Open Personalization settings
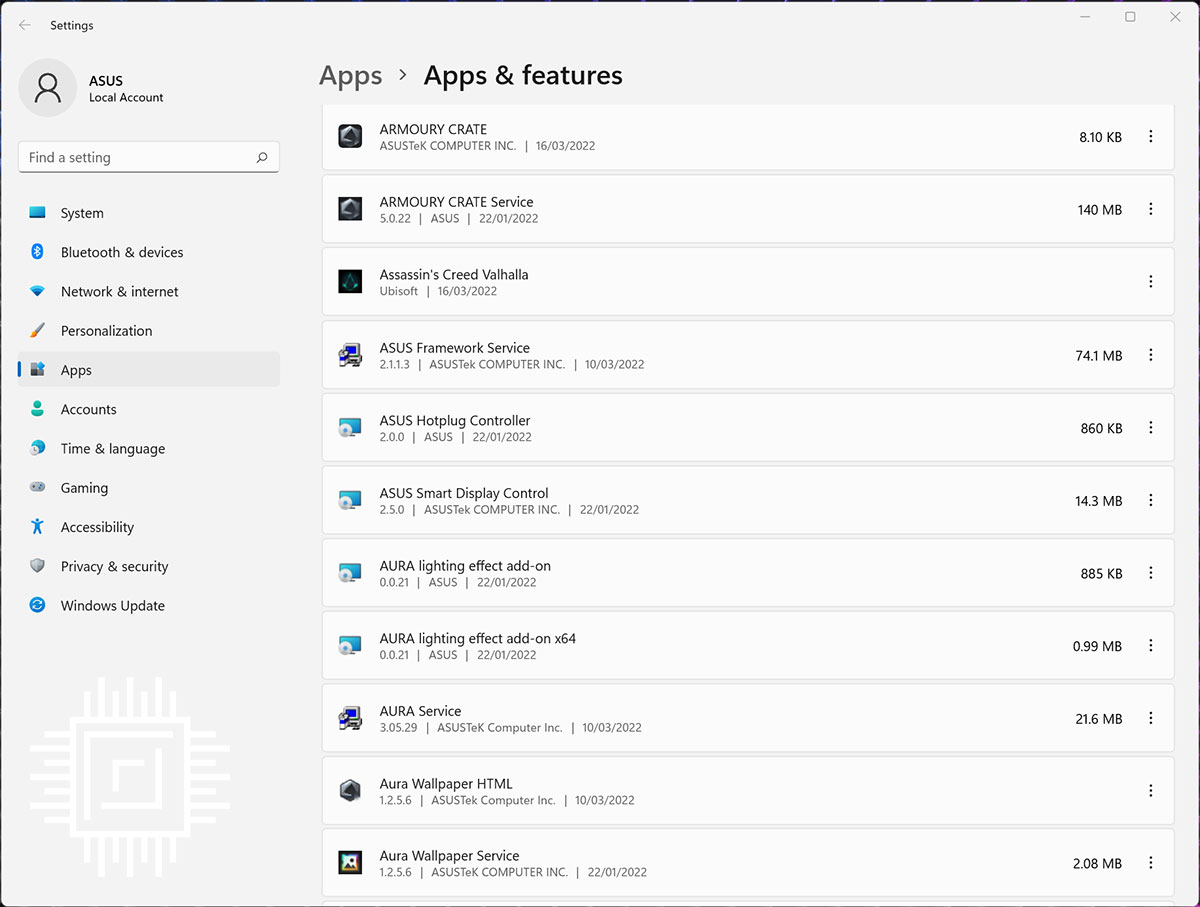Viewport: 1200px width, 907px height. click(x=149, y=331)
